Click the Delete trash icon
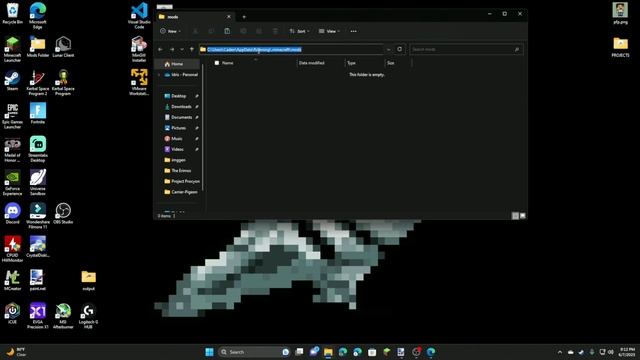The height and width of the screenshot is (360, 640). pyautogui.click(x=276, y=31)
